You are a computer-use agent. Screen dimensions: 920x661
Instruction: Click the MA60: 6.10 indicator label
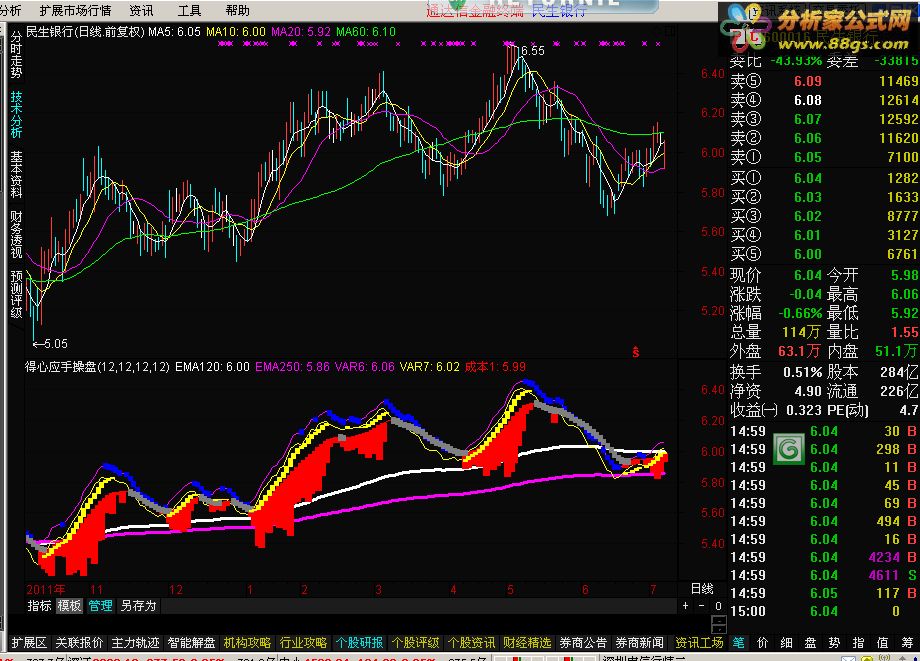(366, 32)
